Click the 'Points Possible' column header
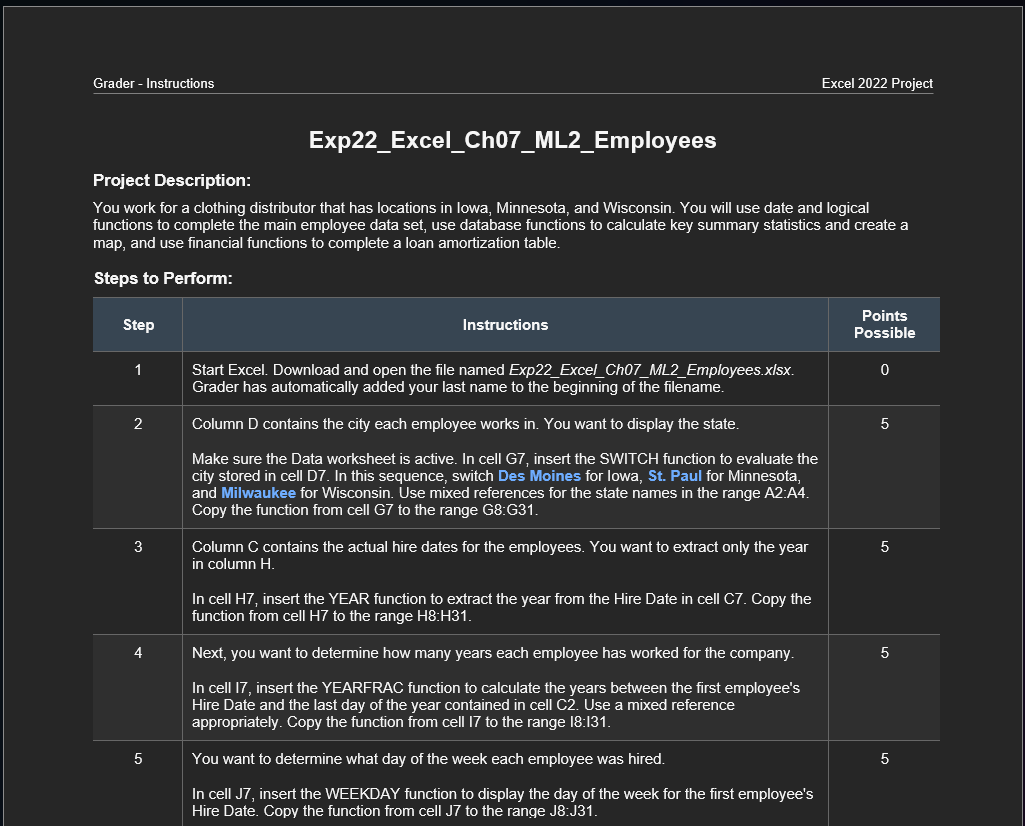The height and width of the screenshot is (826, 1025). 884,325
